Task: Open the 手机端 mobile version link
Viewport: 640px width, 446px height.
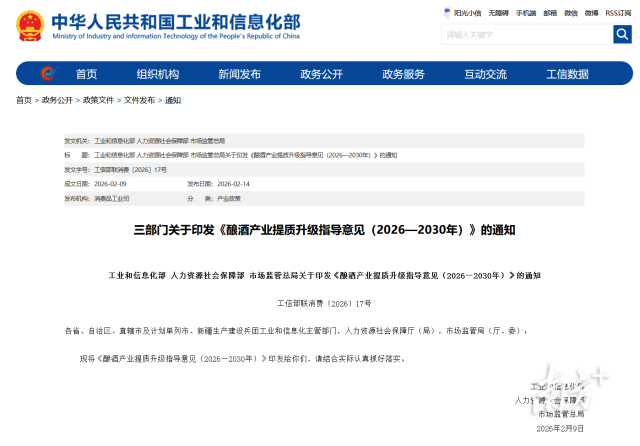Action: point(525,13)
